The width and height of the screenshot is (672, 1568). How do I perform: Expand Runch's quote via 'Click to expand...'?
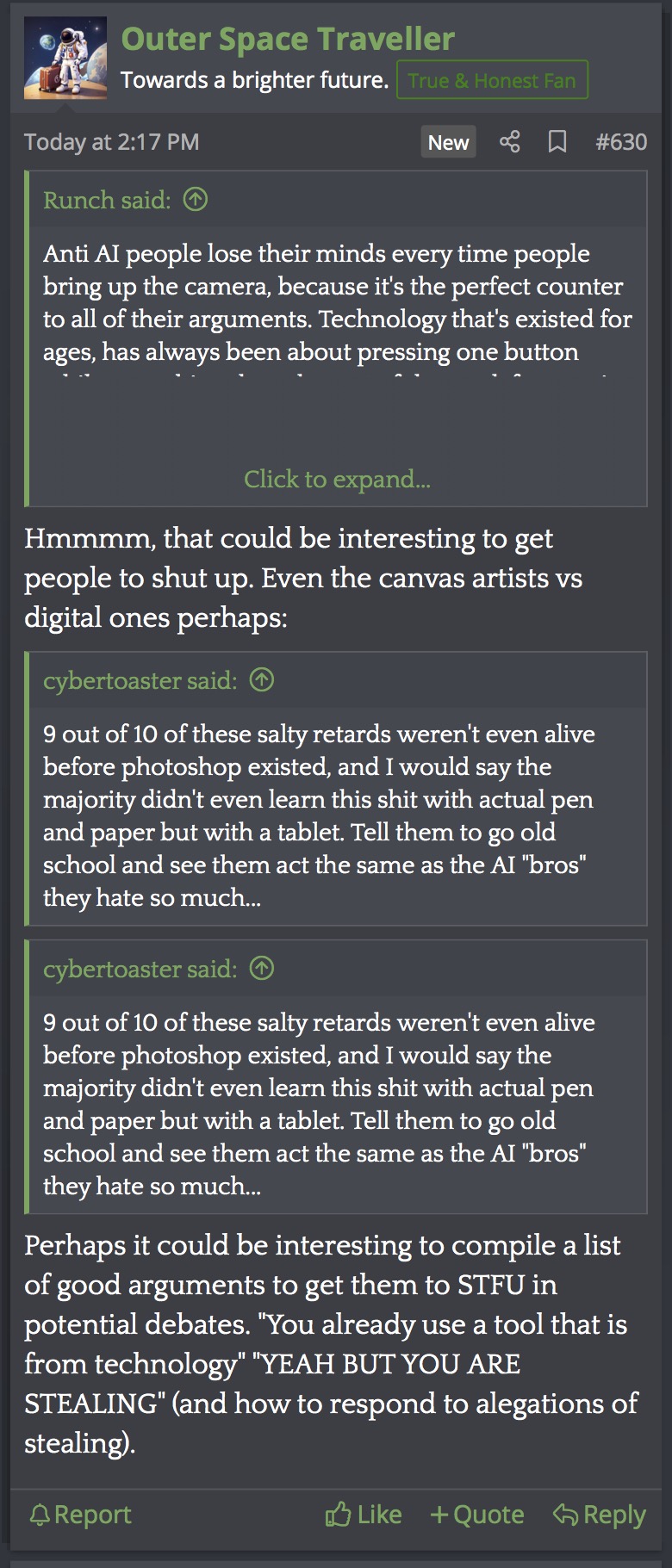pos(337,479)
